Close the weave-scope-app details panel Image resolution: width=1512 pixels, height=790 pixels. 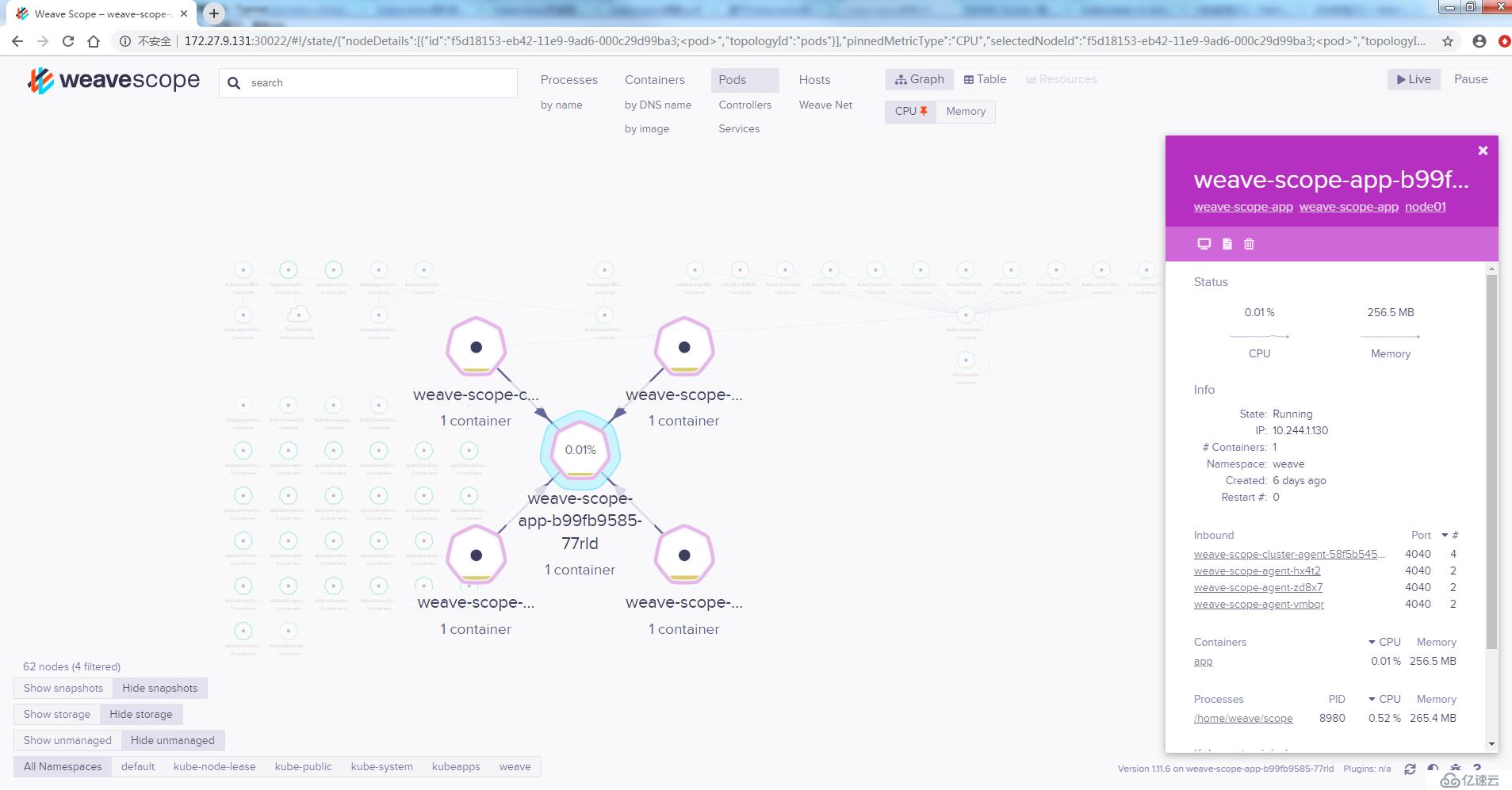click(1483, 151)
